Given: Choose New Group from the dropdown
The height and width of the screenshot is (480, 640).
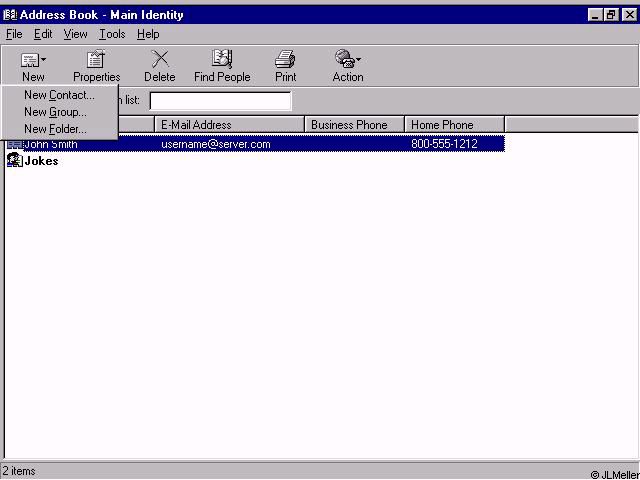Looking at the screenshot, I should coord(55,112).
